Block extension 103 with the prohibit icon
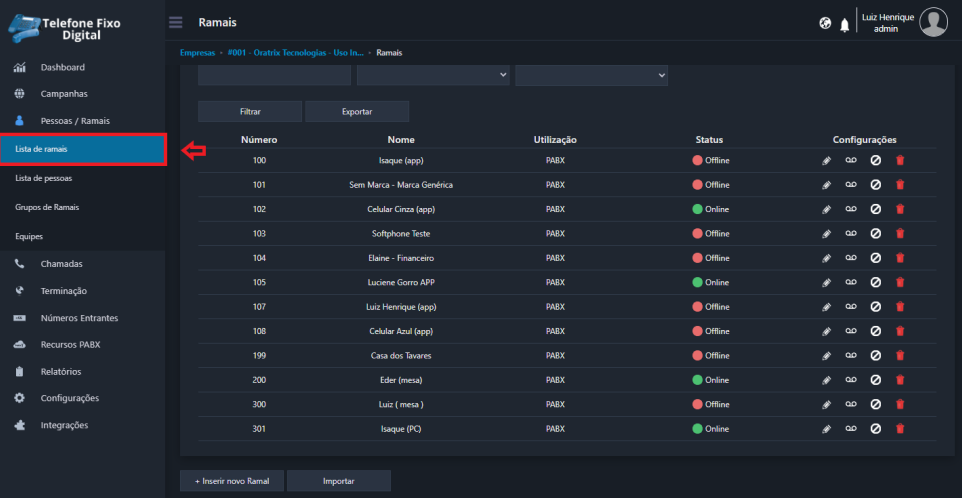This screenshot has width=962, height=498. (x=875, y=234)
